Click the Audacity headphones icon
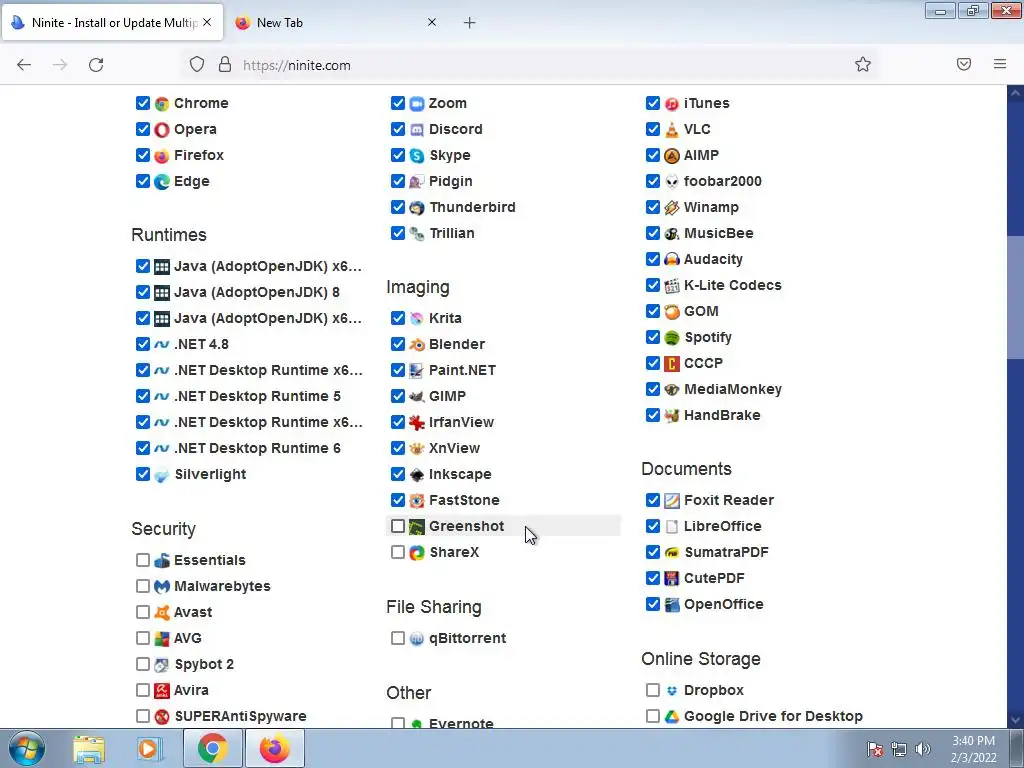1024x768 pixels. 672,259
